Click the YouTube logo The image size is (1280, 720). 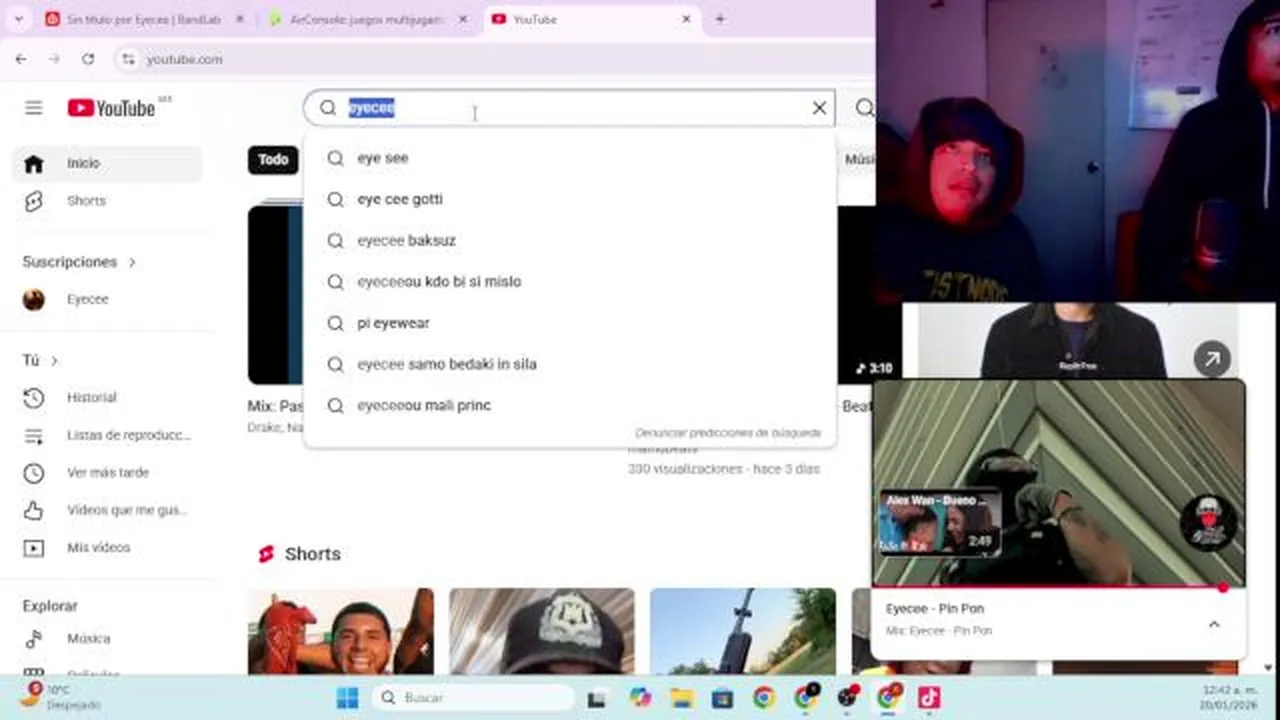click(111, 108)
